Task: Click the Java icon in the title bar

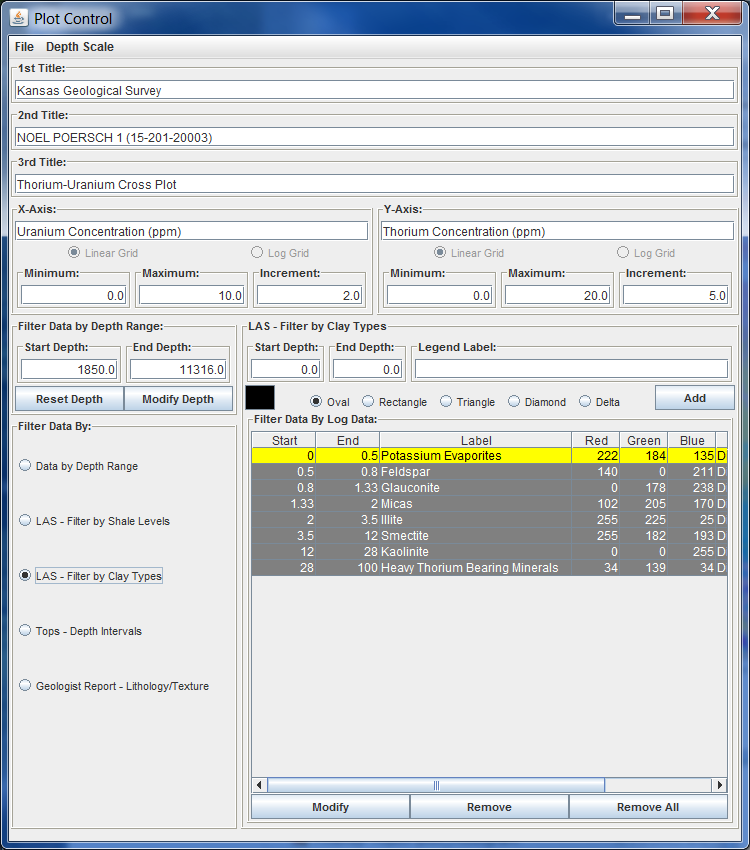Action: (18, 18)
